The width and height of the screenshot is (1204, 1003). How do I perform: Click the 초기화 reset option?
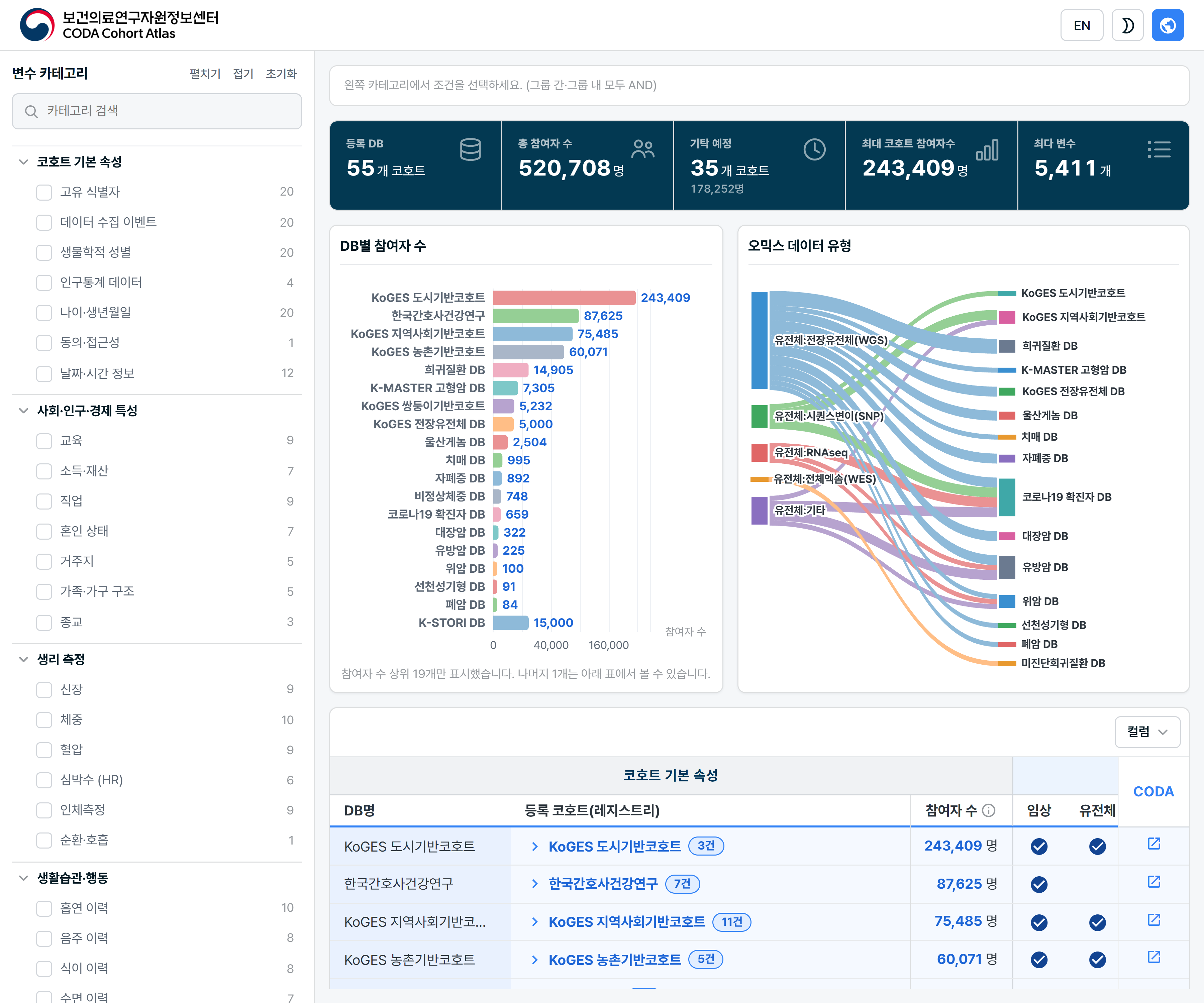(x=281, y=74)
